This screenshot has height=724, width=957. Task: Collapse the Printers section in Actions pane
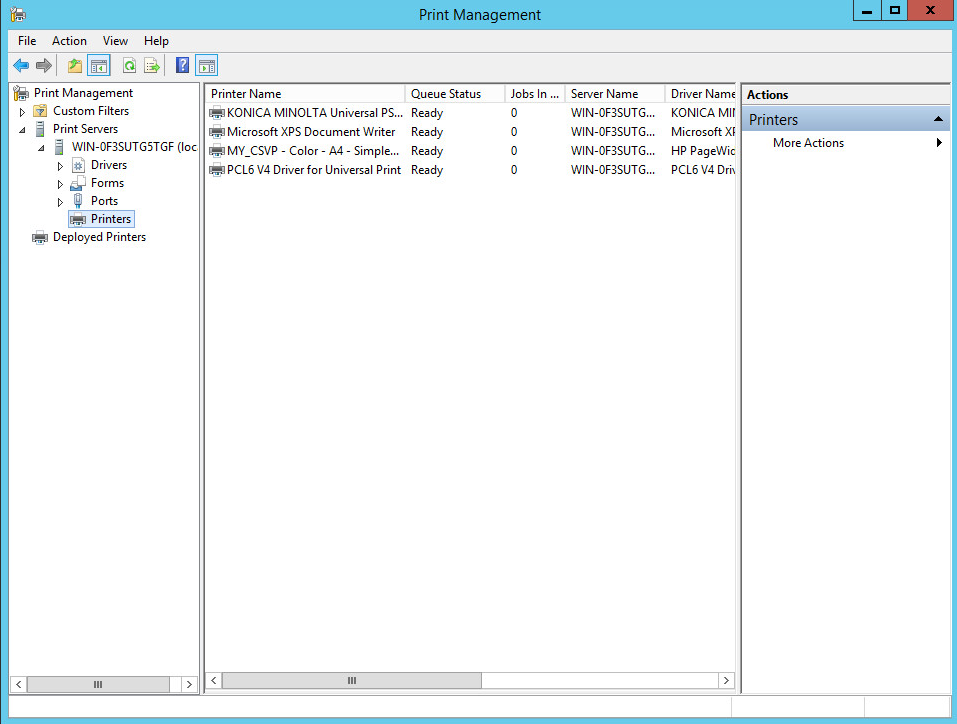(938, 119)
